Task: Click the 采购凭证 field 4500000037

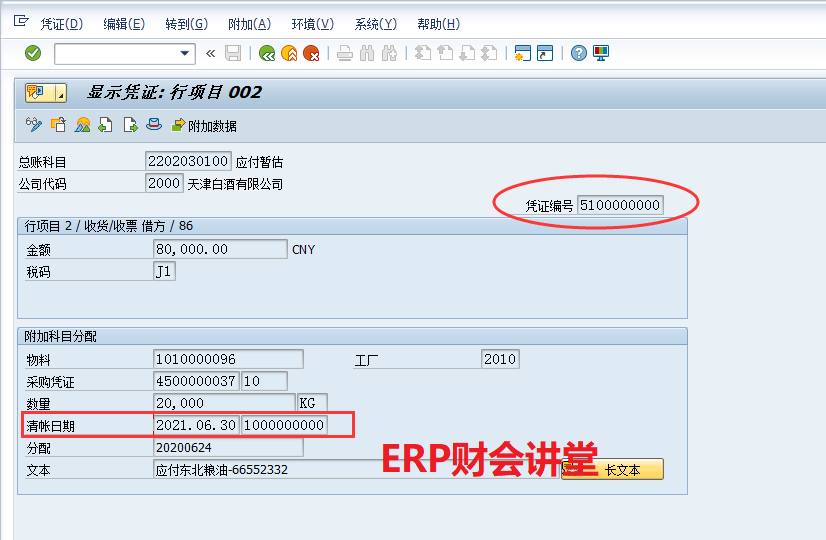Action: (x=196, y=381)
